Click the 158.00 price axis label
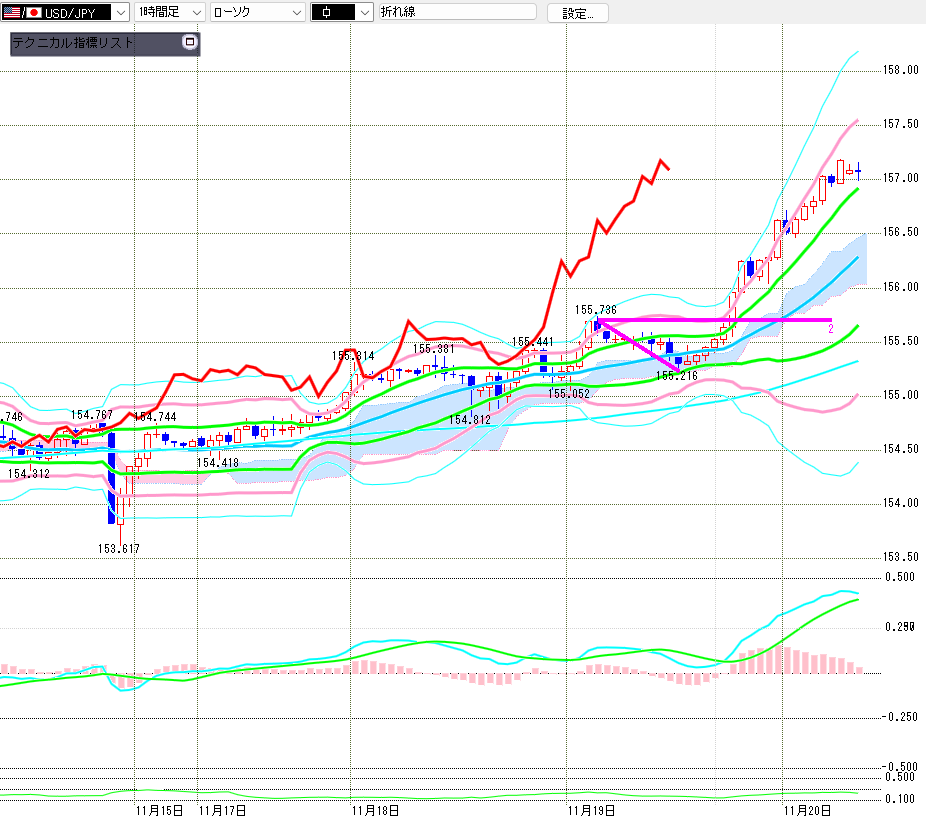 pos(901,70)
